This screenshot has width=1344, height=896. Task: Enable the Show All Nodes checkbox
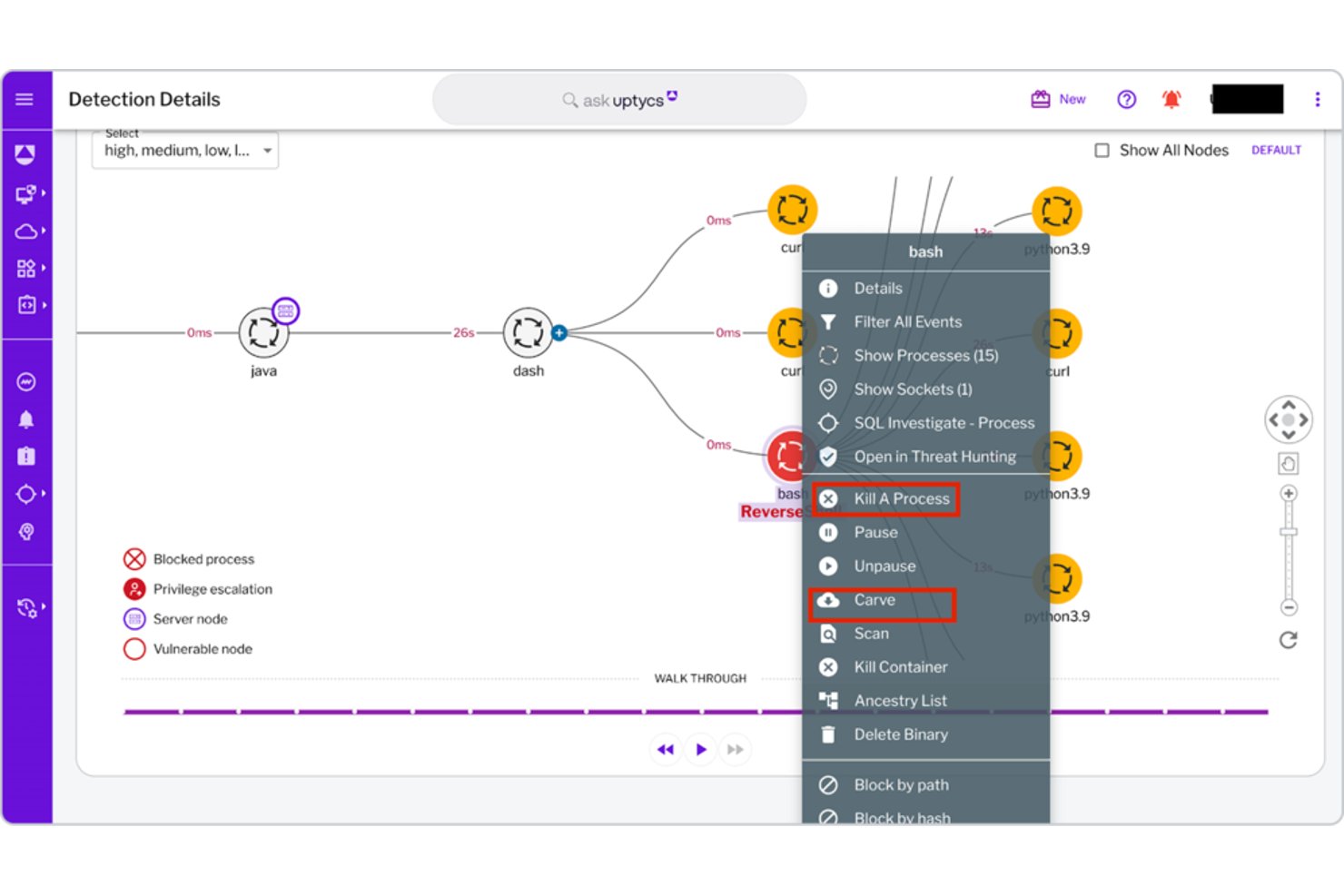click(x=1102, y=151)
